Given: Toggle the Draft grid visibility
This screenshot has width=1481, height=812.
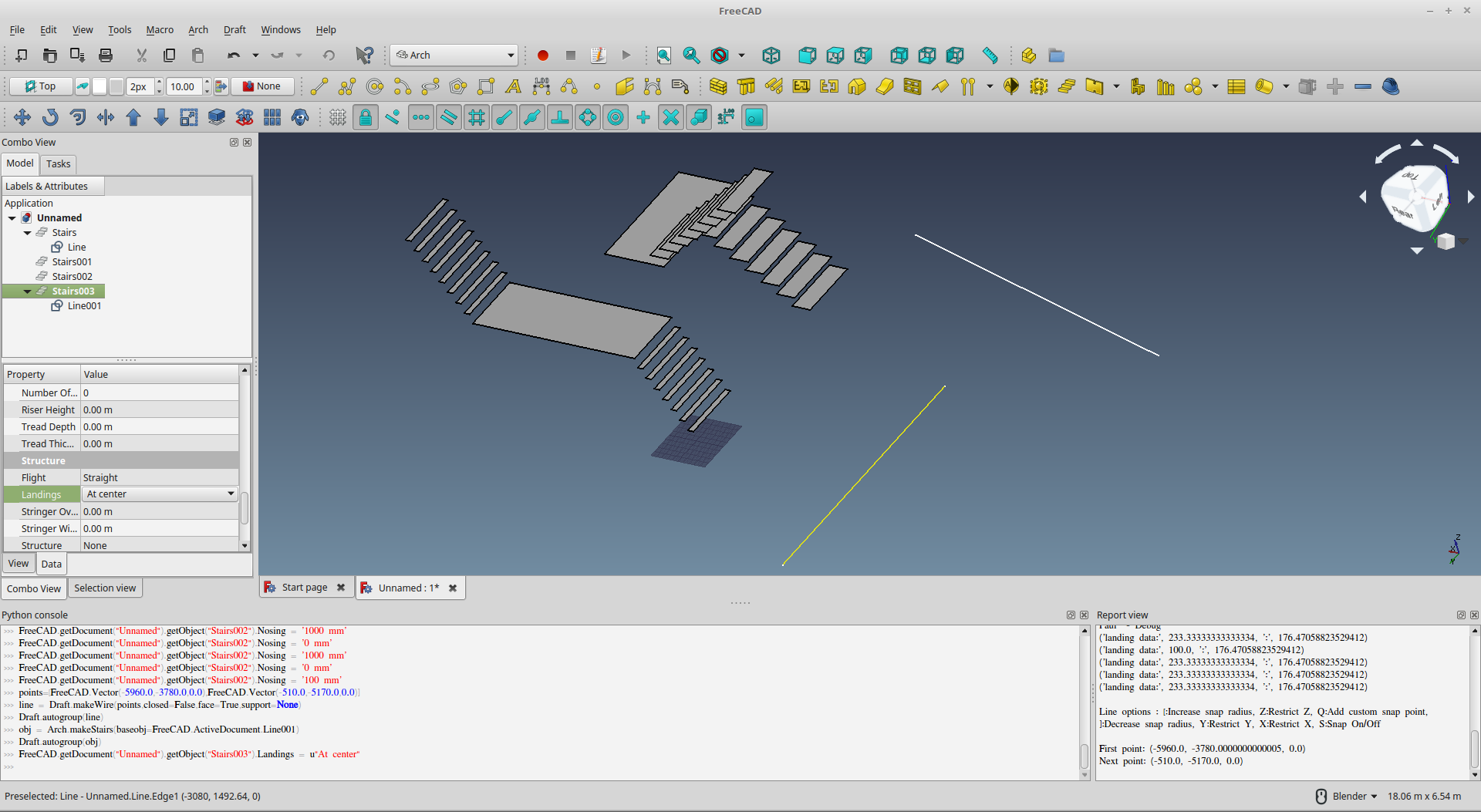Looking at the screenshot, I should (x=337, y=117).
